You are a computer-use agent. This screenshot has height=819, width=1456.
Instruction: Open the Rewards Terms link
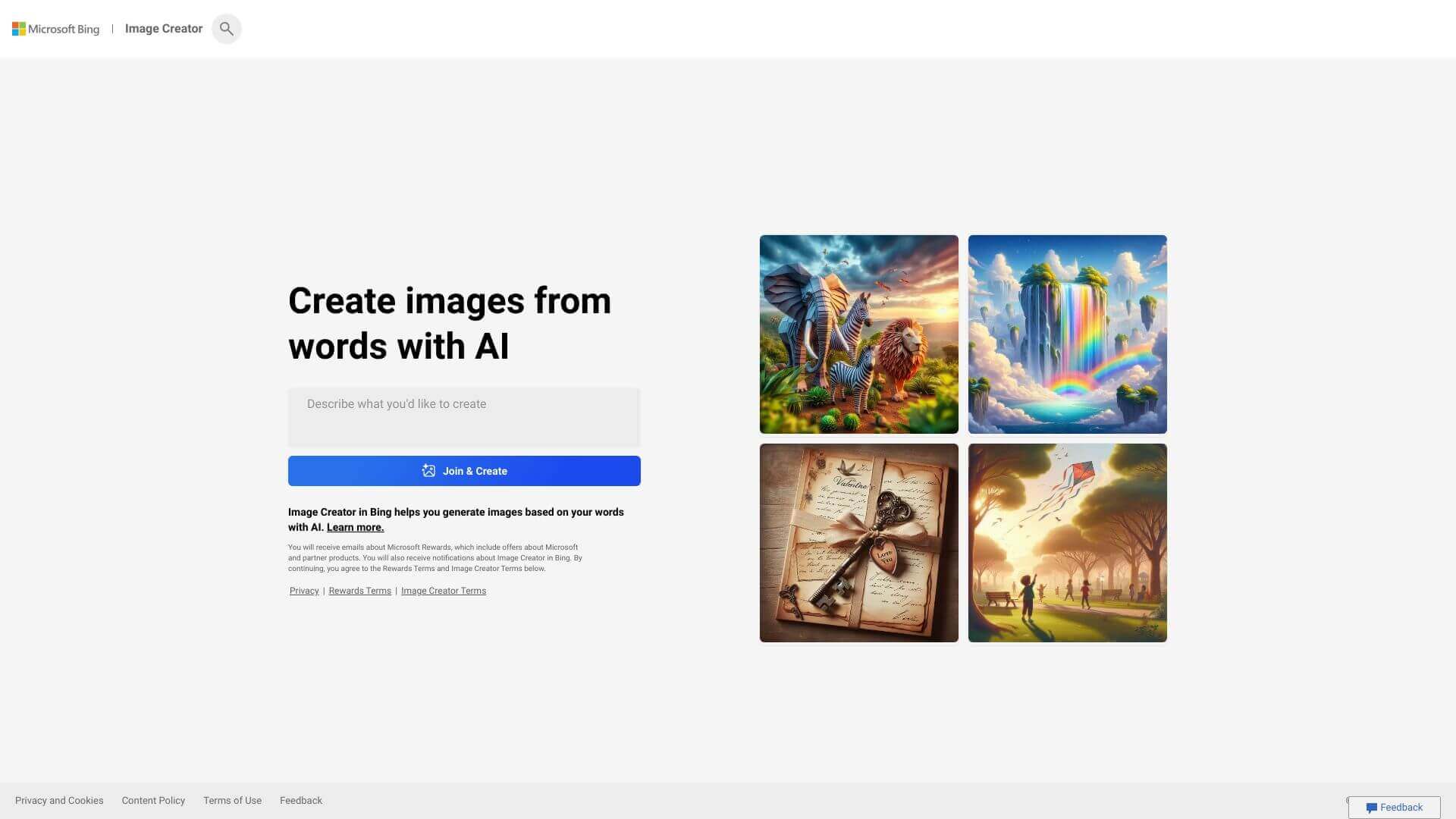pyautogui.click(x=359, y=590)
